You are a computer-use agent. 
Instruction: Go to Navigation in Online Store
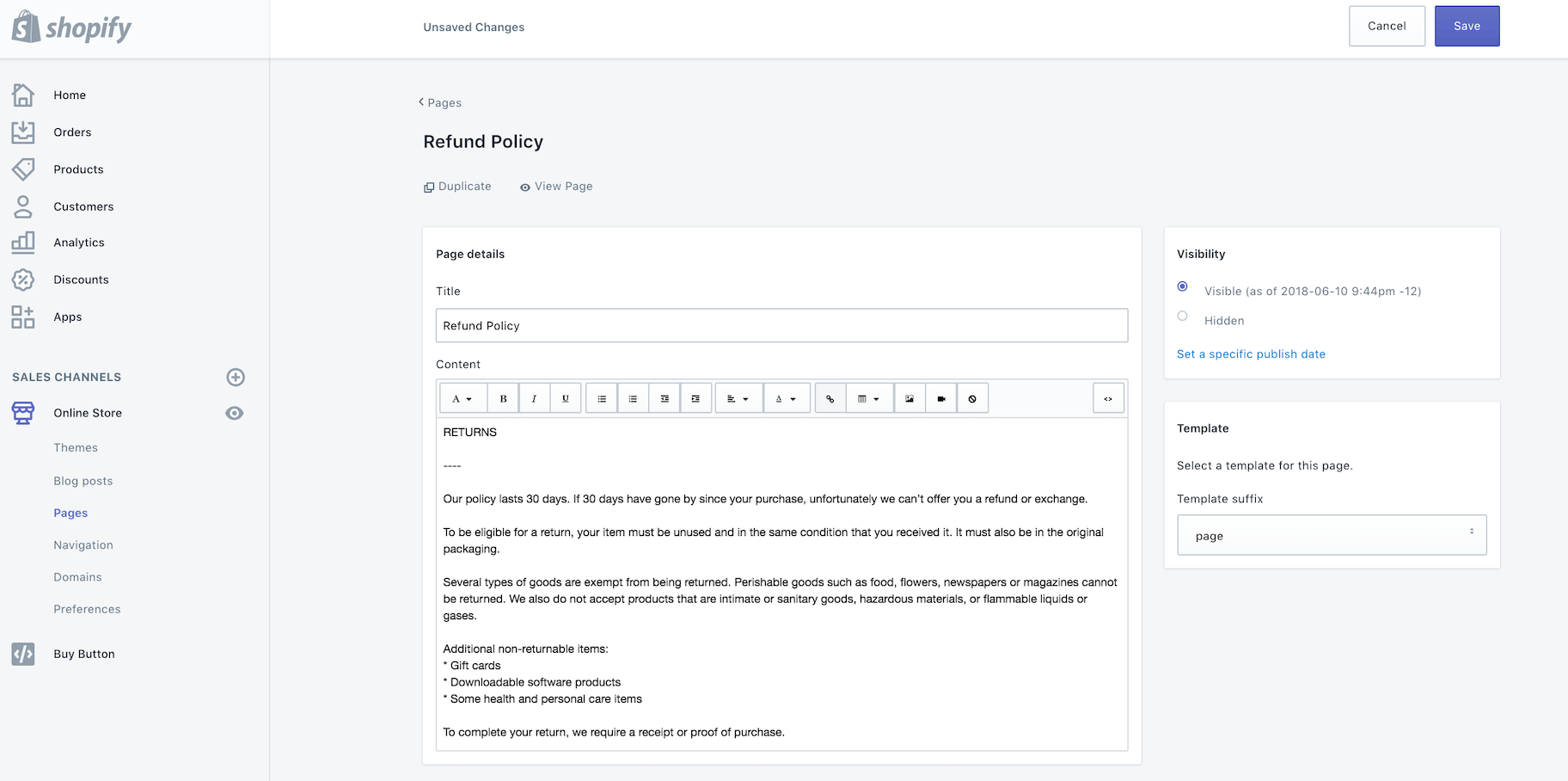(83, 545)
